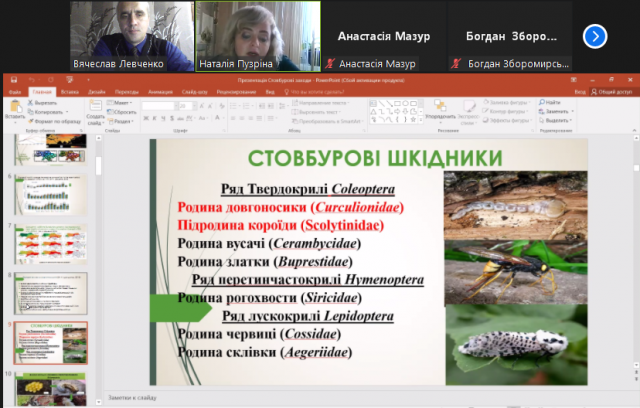640x408 pixels.
Task: Increase list indent level
Action: [271, 106]
